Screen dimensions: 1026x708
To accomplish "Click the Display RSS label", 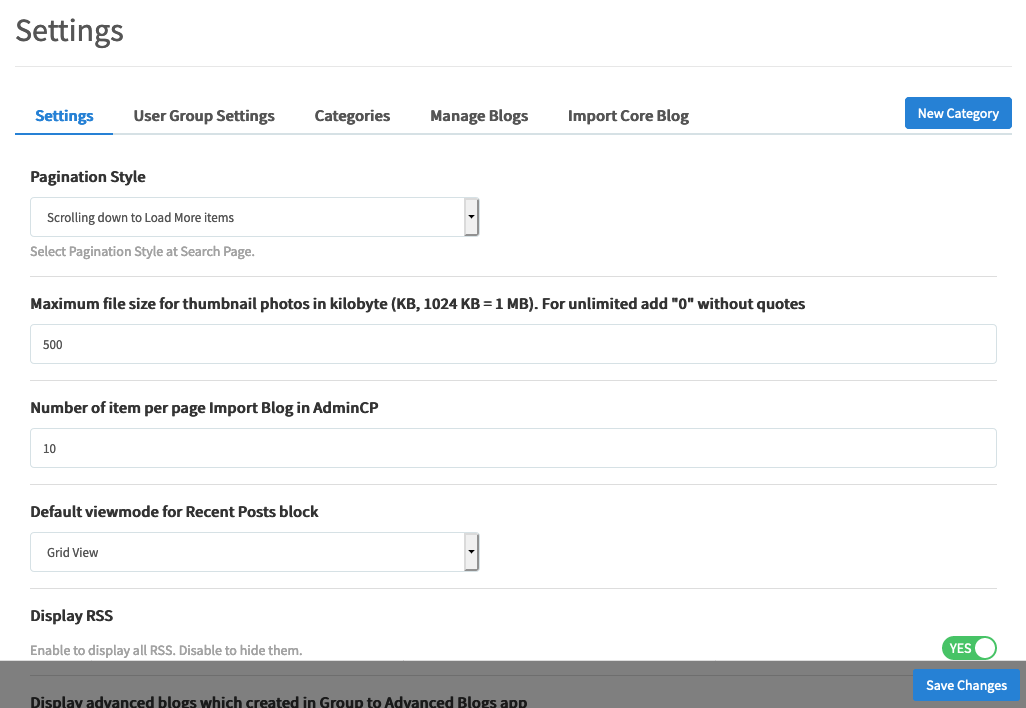I will (x=72, y=616).
